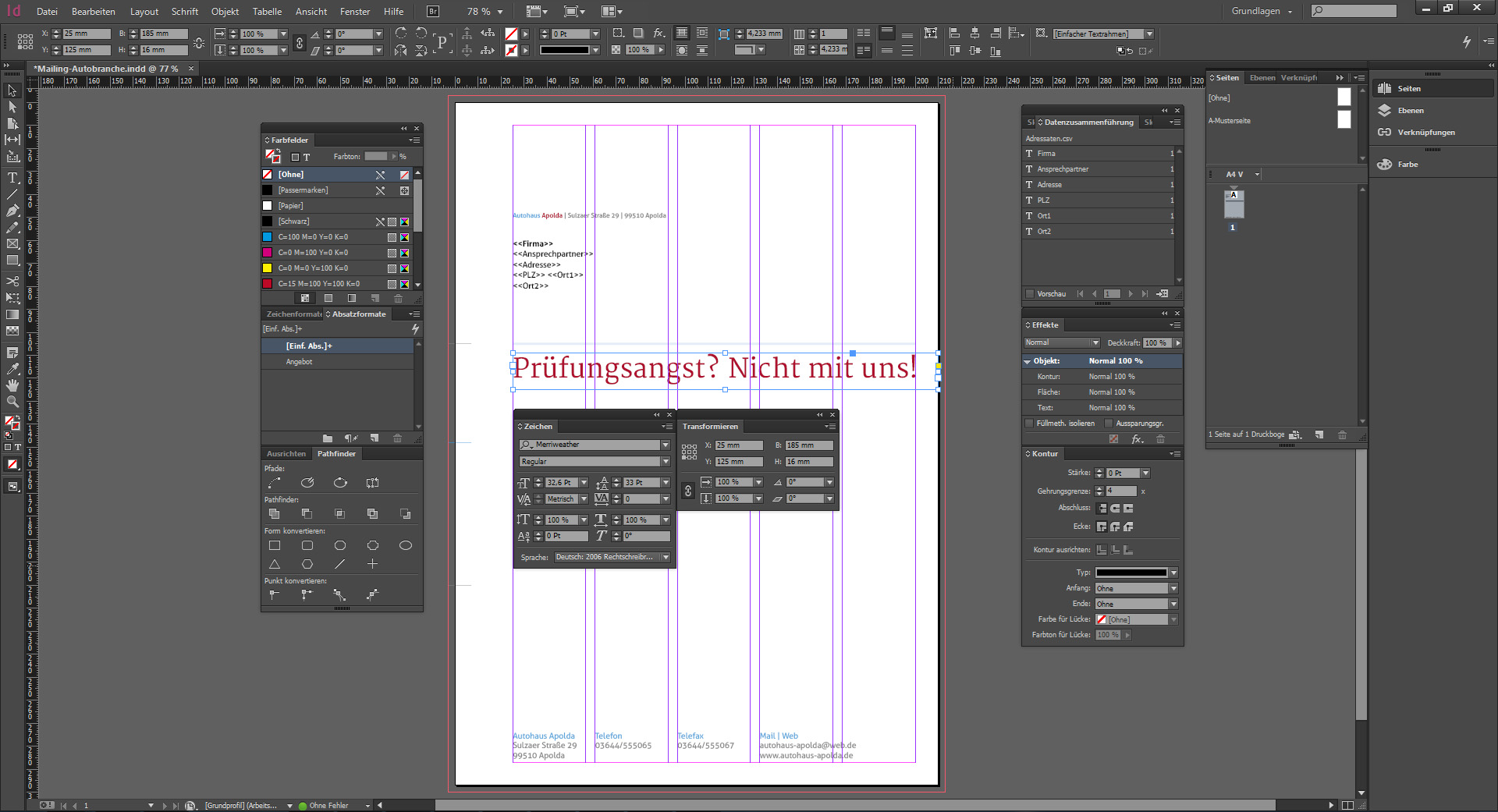Expand the Anfang stroke start dropdown
Screen dimensions: 1498x812
[x=1173, y=588]
